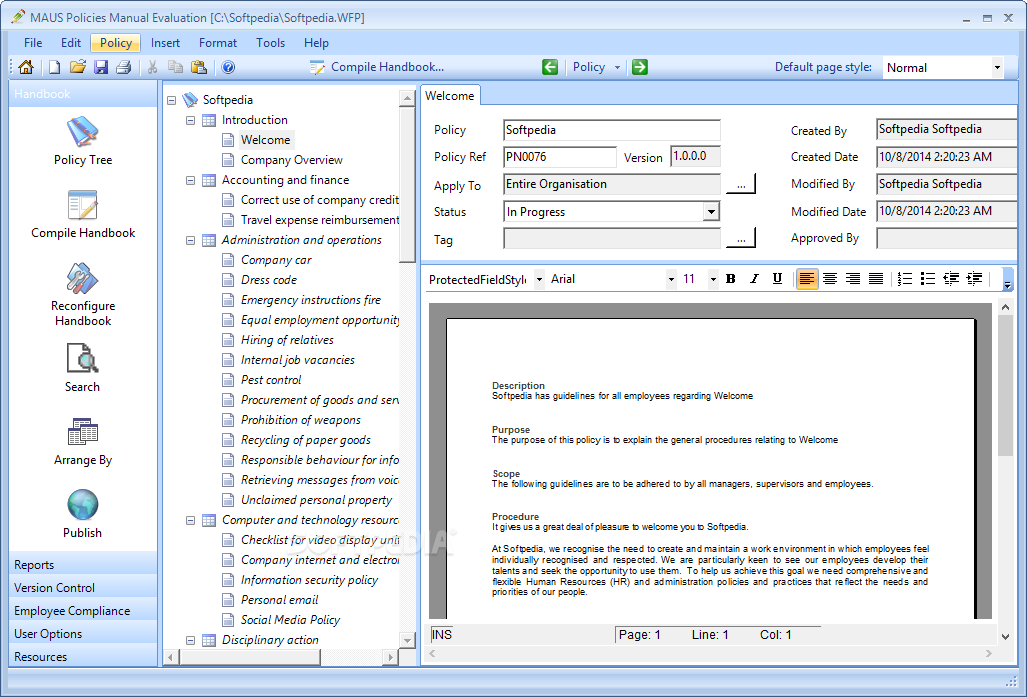Open the Reports sidebar section
The image size is (1027, 697).
(83, 565)
